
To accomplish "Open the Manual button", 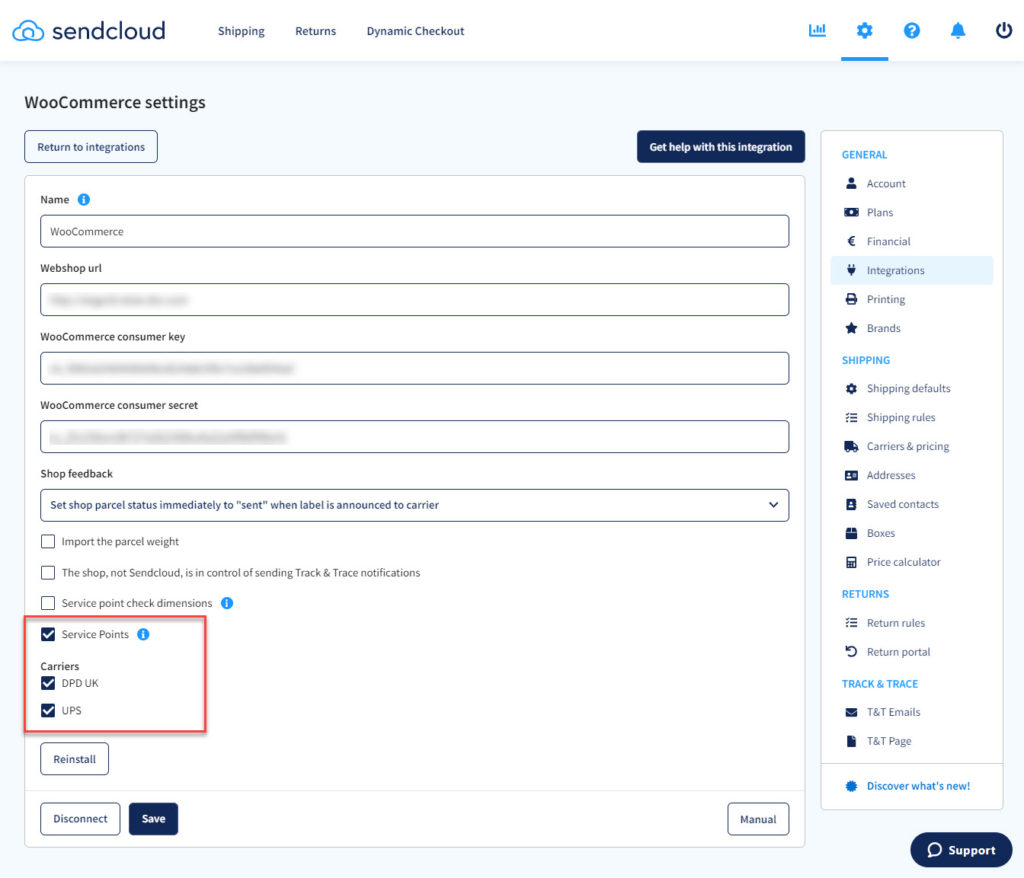I will (758, 819).
